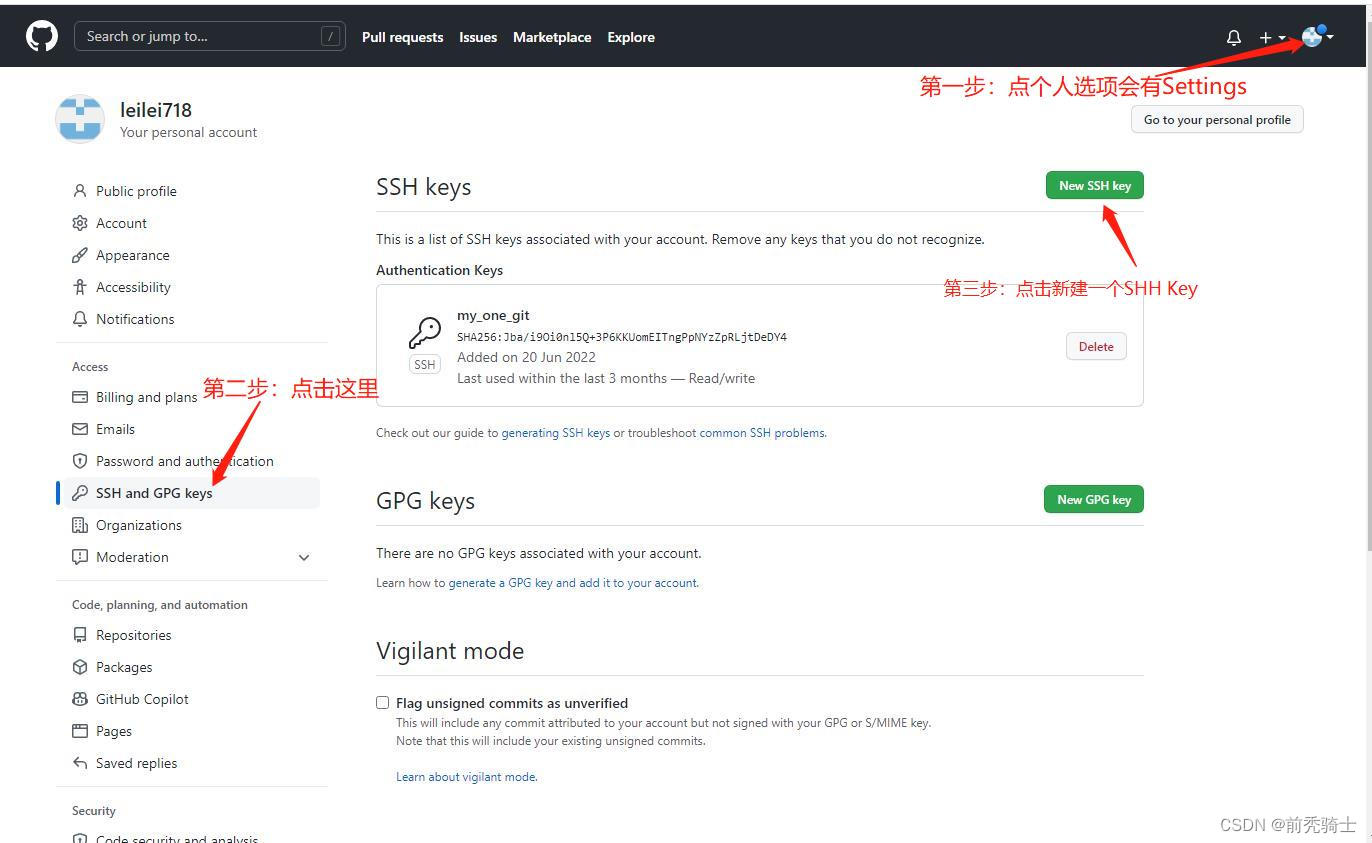Click the leilei718 username heading
The width and height of the screenshot is (1372, 843).
tap(156, 110)
